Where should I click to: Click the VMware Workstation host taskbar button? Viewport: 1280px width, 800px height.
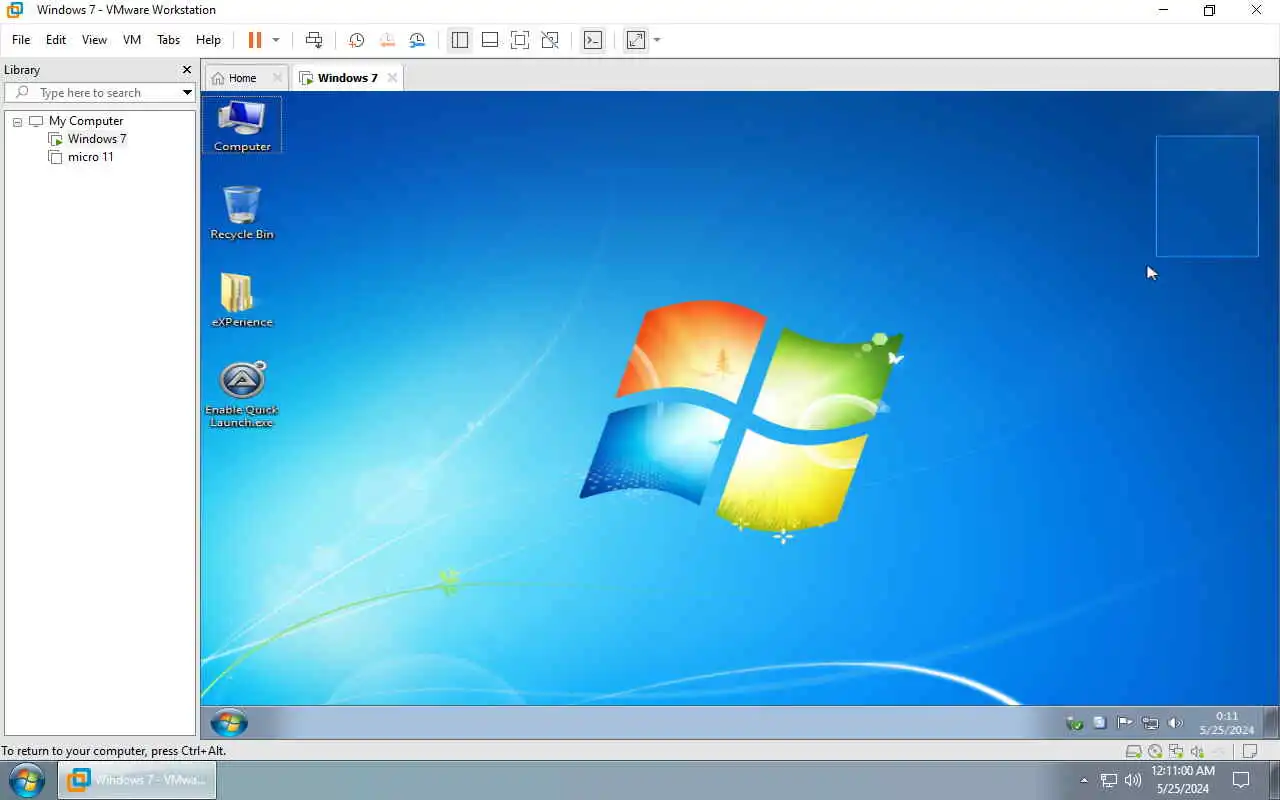point(136,780)
